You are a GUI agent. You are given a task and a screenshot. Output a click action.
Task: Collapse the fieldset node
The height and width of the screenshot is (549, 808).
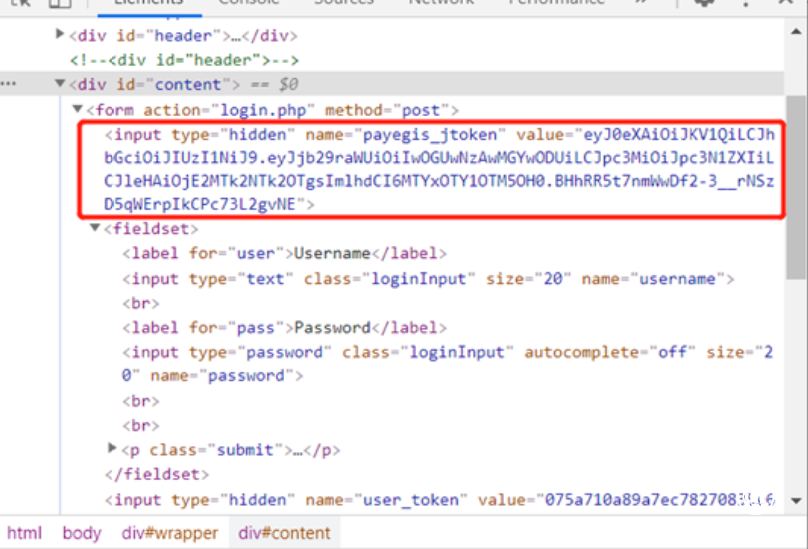pos(96,229)
